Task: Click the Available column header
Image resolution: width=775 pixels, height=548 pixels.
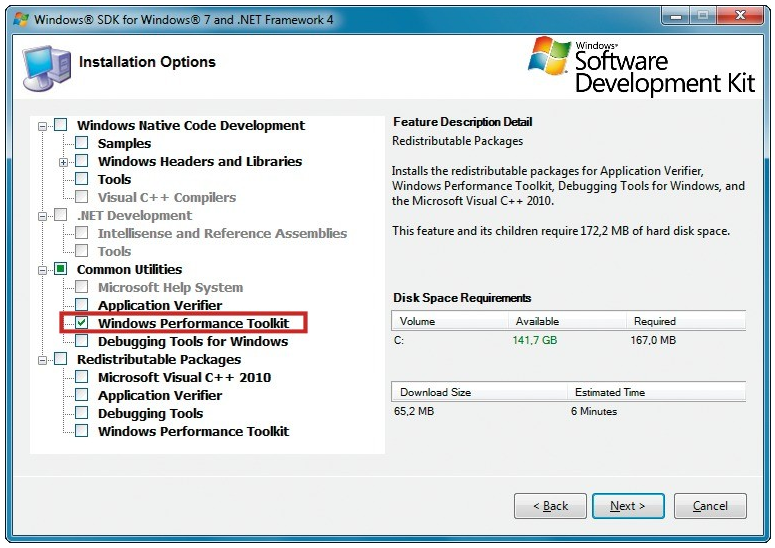Action: (x=567, y=321)
